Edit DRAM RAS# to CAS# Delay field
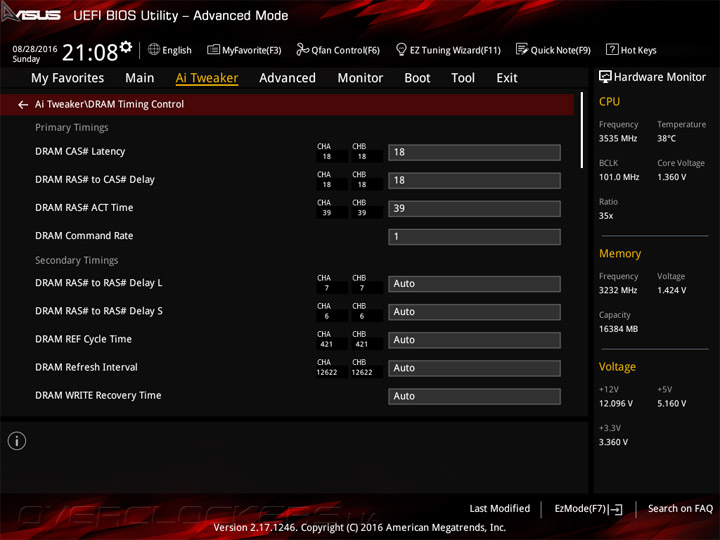This screenshot has width=720, height=540. click(474, 180)
